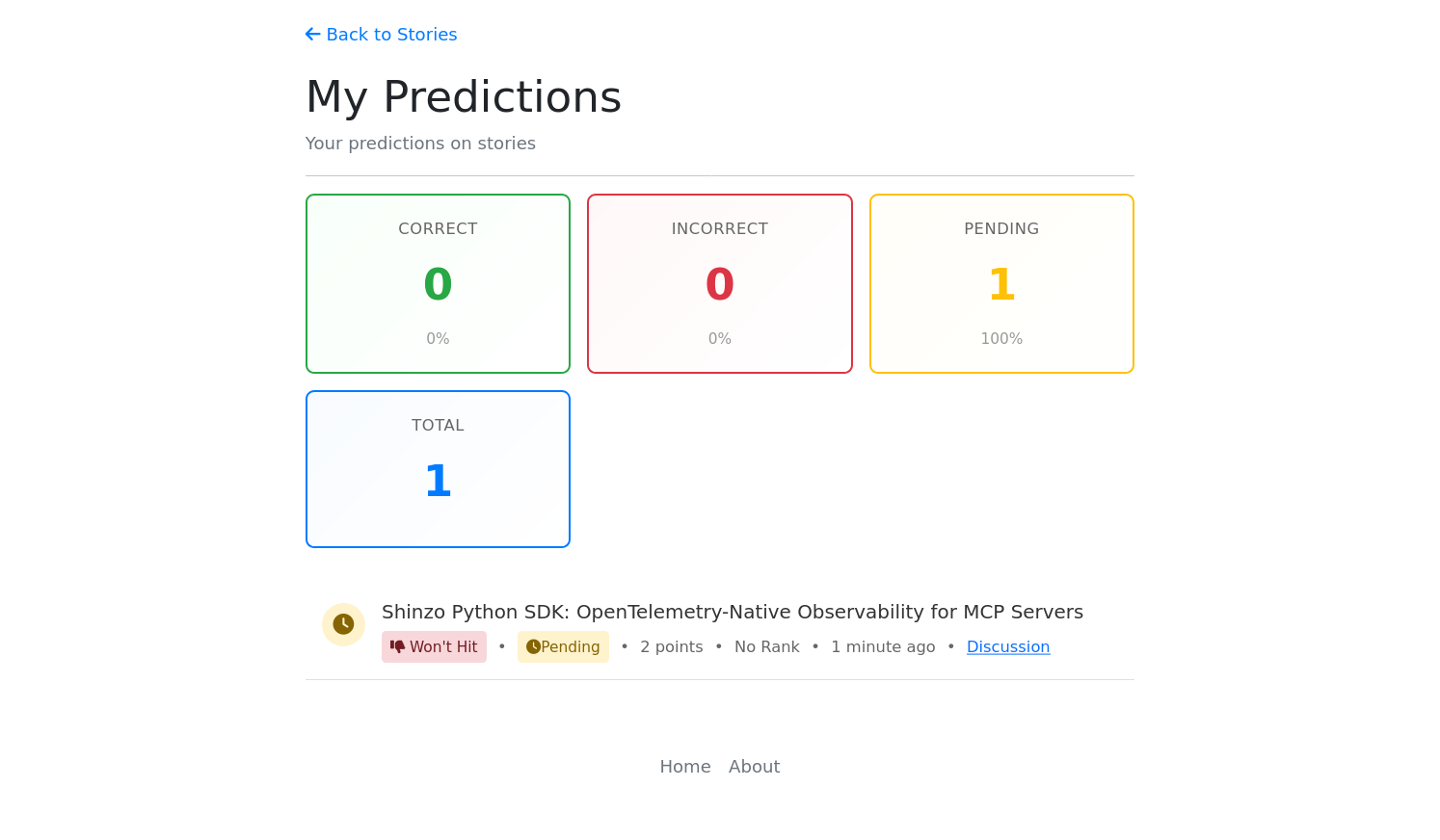Viewport: 1440px width, 840px height.
Task: Click the blue total count number
Action: point(438,481)
